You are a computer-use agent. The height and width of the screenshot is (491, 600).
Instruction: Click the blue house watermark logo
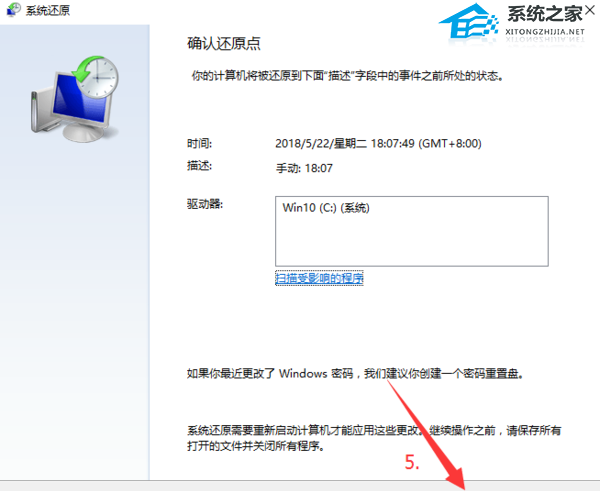click(469, 21)
